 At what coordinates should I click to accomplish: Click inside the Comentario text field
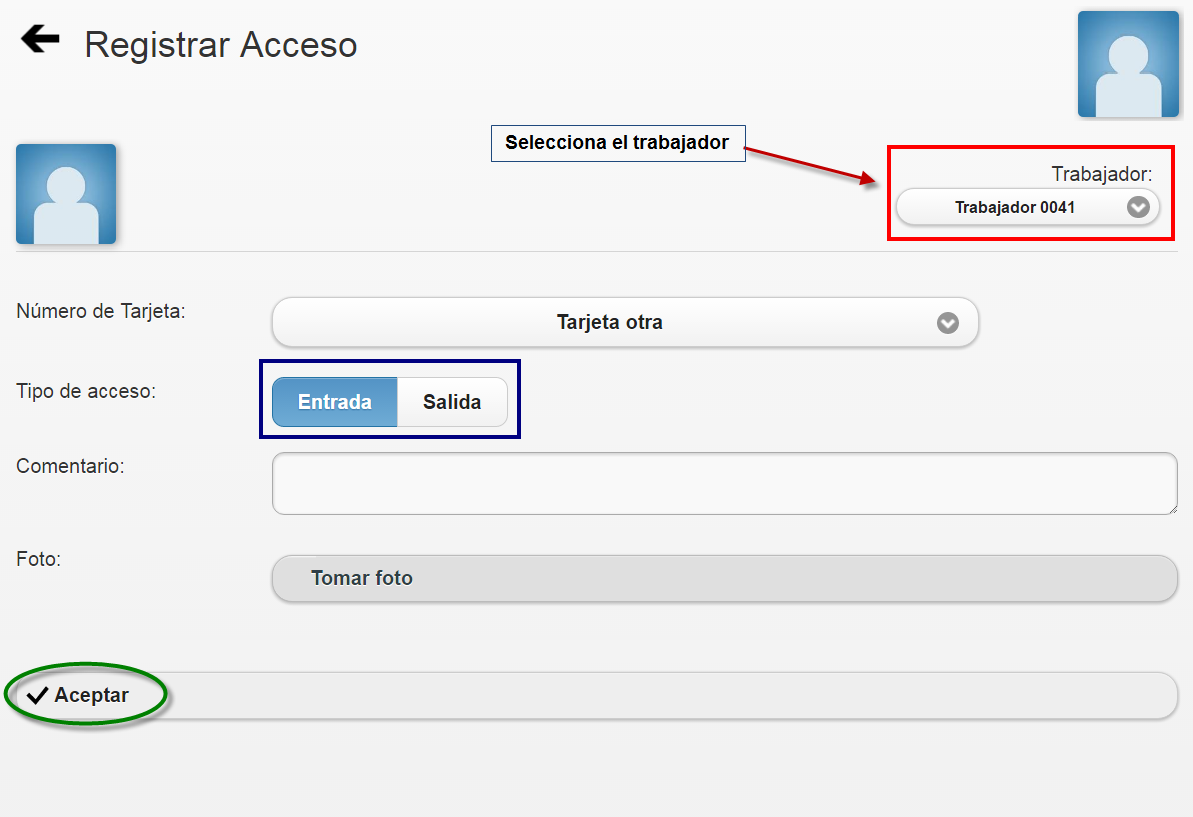[x=724, y=483]
